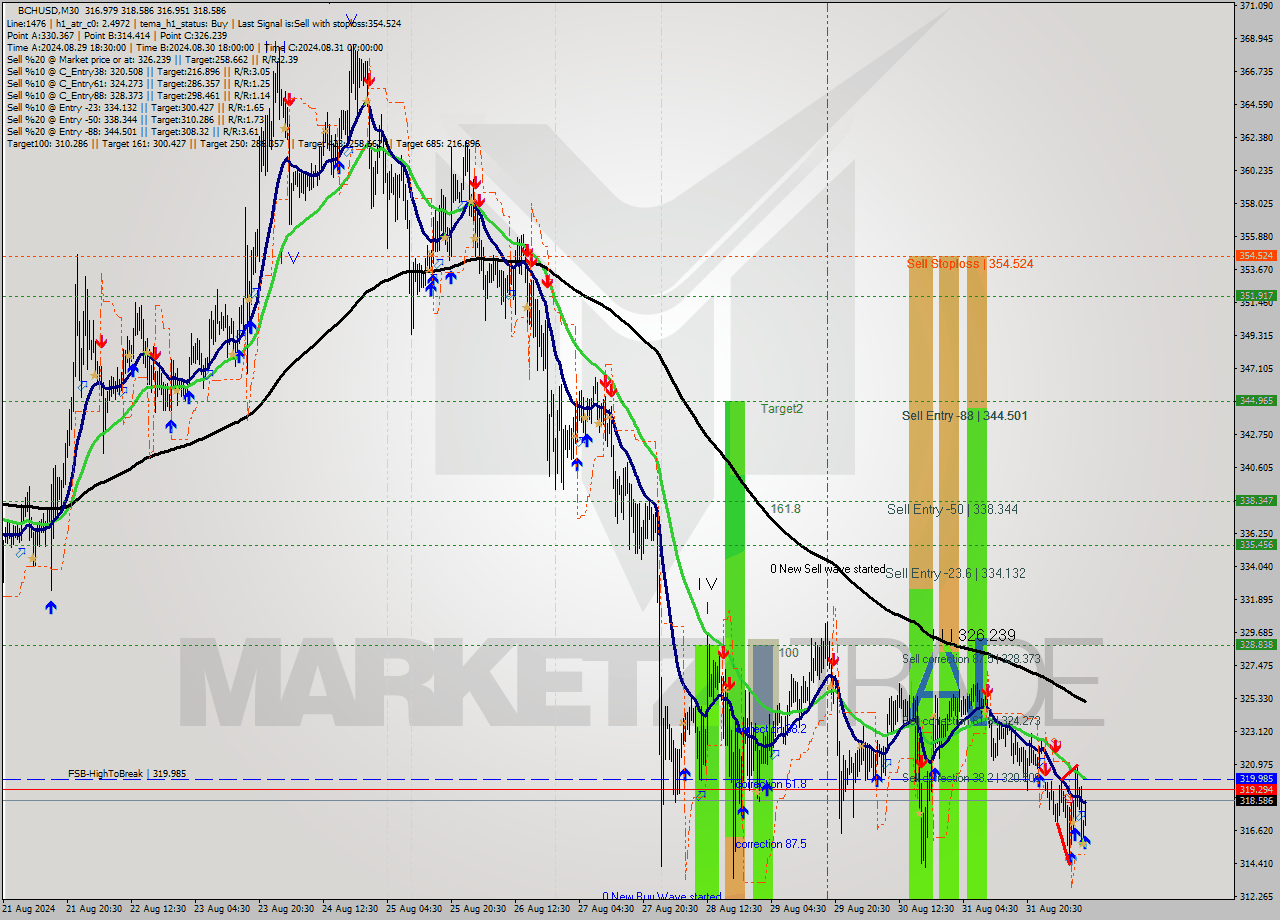The width and height of the screenshot is (1280, 920).
Task: Click the 366.735 price axis value
Action: click(x=1256, y=72)
